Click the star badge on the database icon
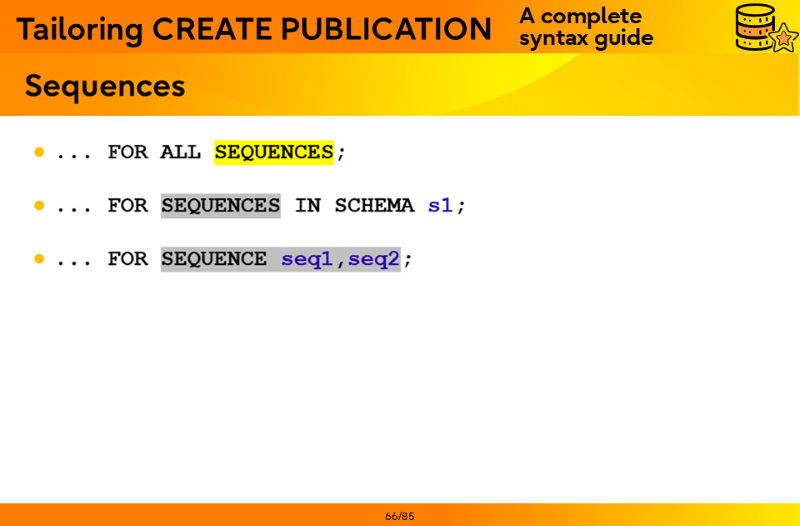800x526 pixels. tap(783, 39)
